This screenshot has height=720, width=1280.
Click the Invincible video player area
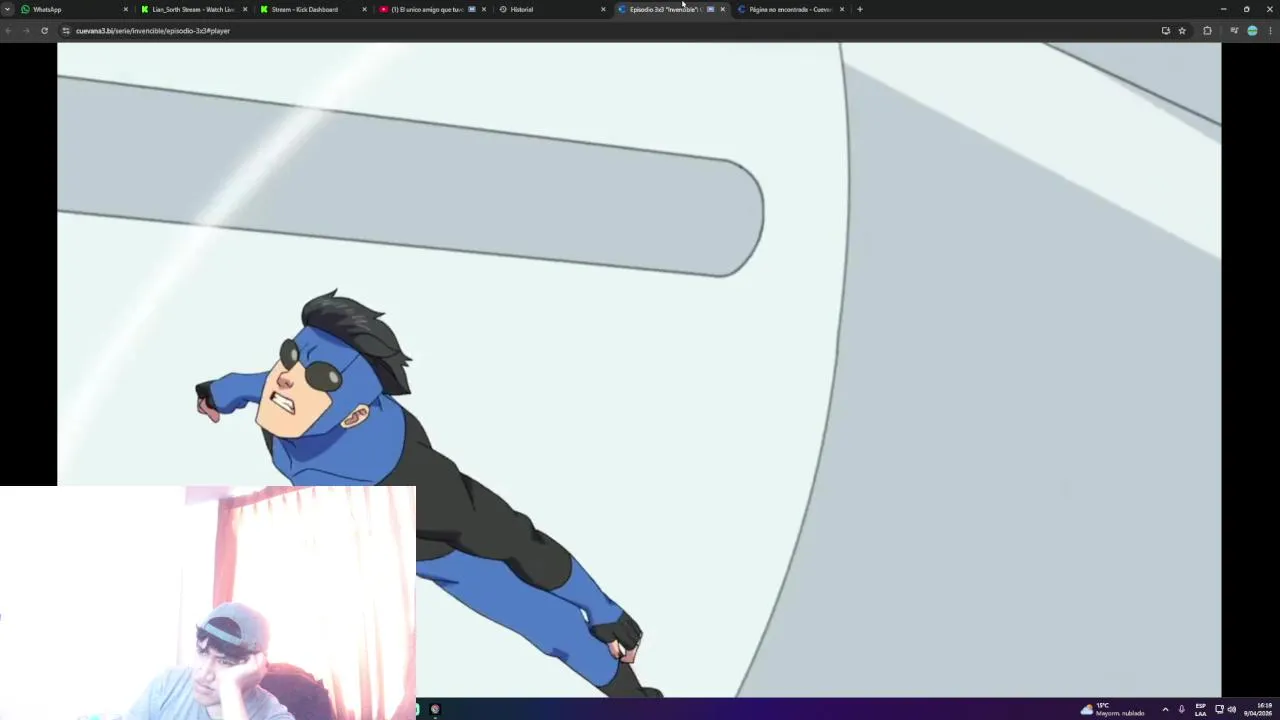[639, 370]
